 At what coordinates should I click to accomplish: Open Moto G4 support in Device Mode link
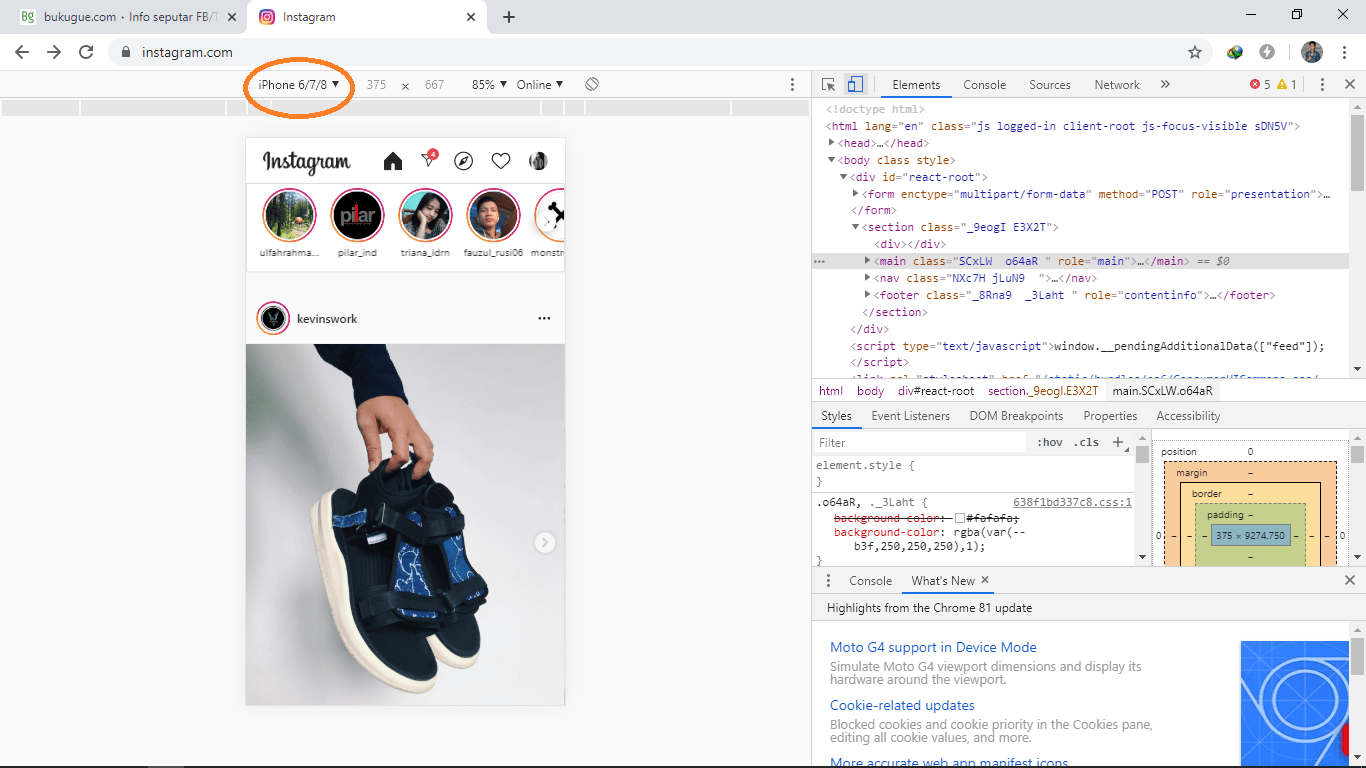933,647
